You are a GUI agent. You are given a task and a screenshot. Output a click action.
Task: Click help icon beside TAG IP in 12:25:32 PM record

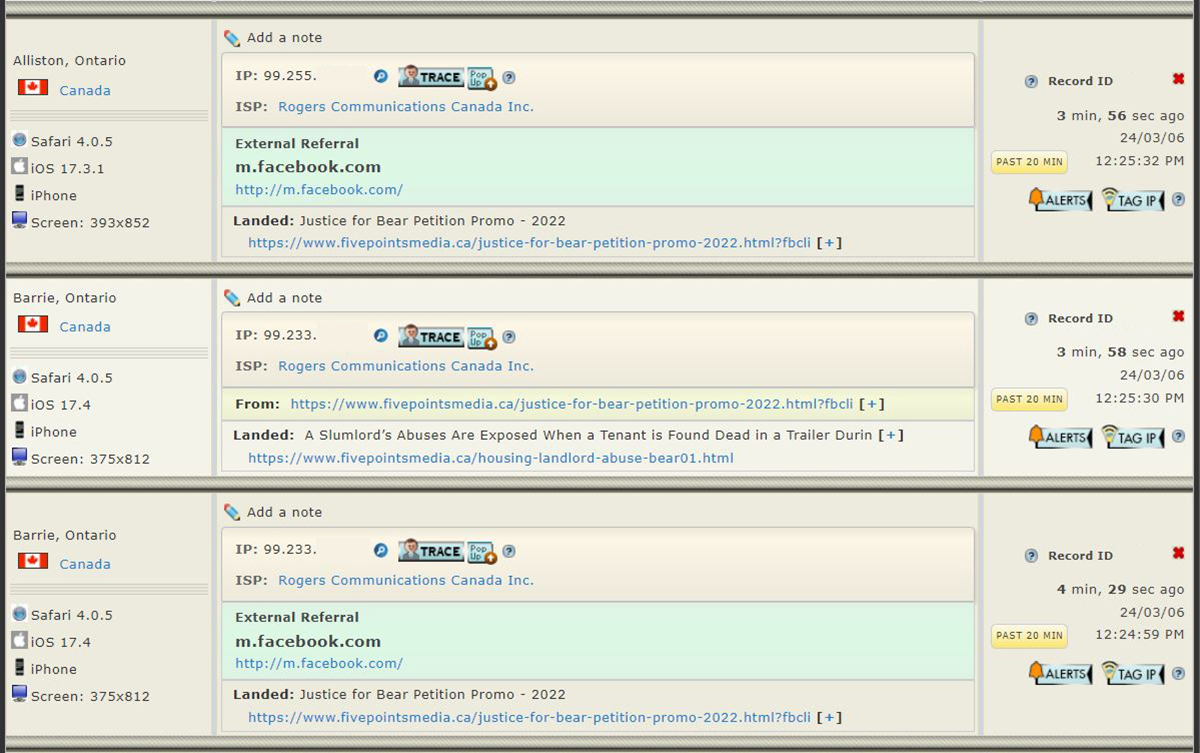click(x=1178, y=200)
